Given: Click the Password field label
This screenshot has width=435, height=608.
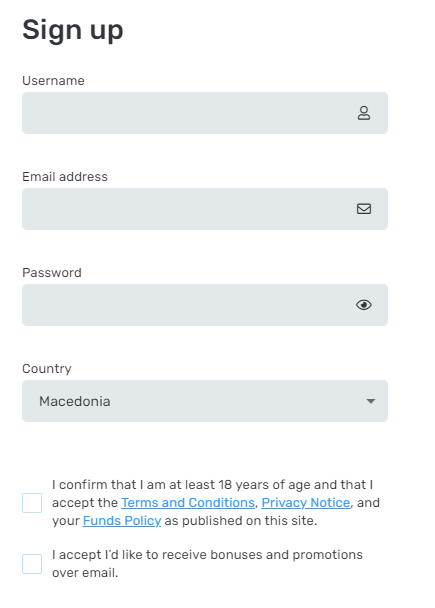Looking at the screenshot, I should 52,273.
